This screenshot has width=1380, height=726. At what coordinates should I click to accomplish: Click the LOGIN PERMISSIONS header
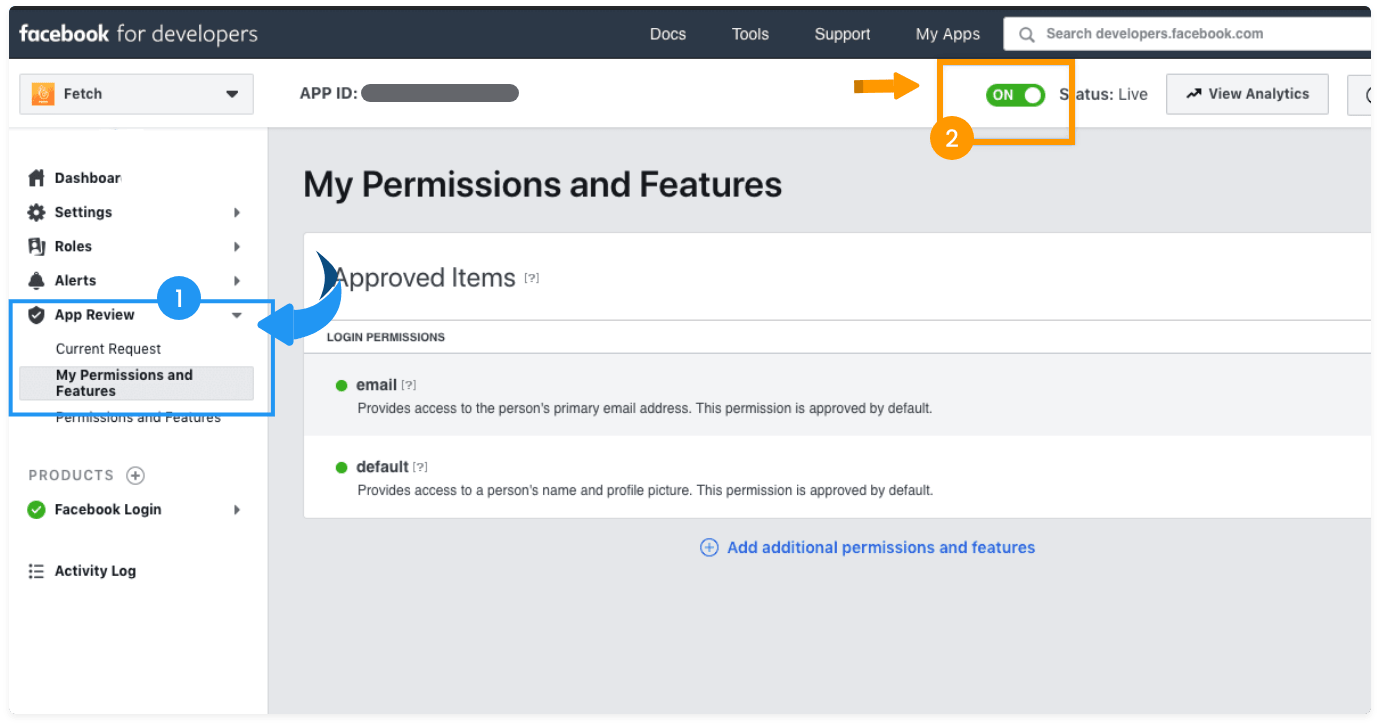pos(386,337)
